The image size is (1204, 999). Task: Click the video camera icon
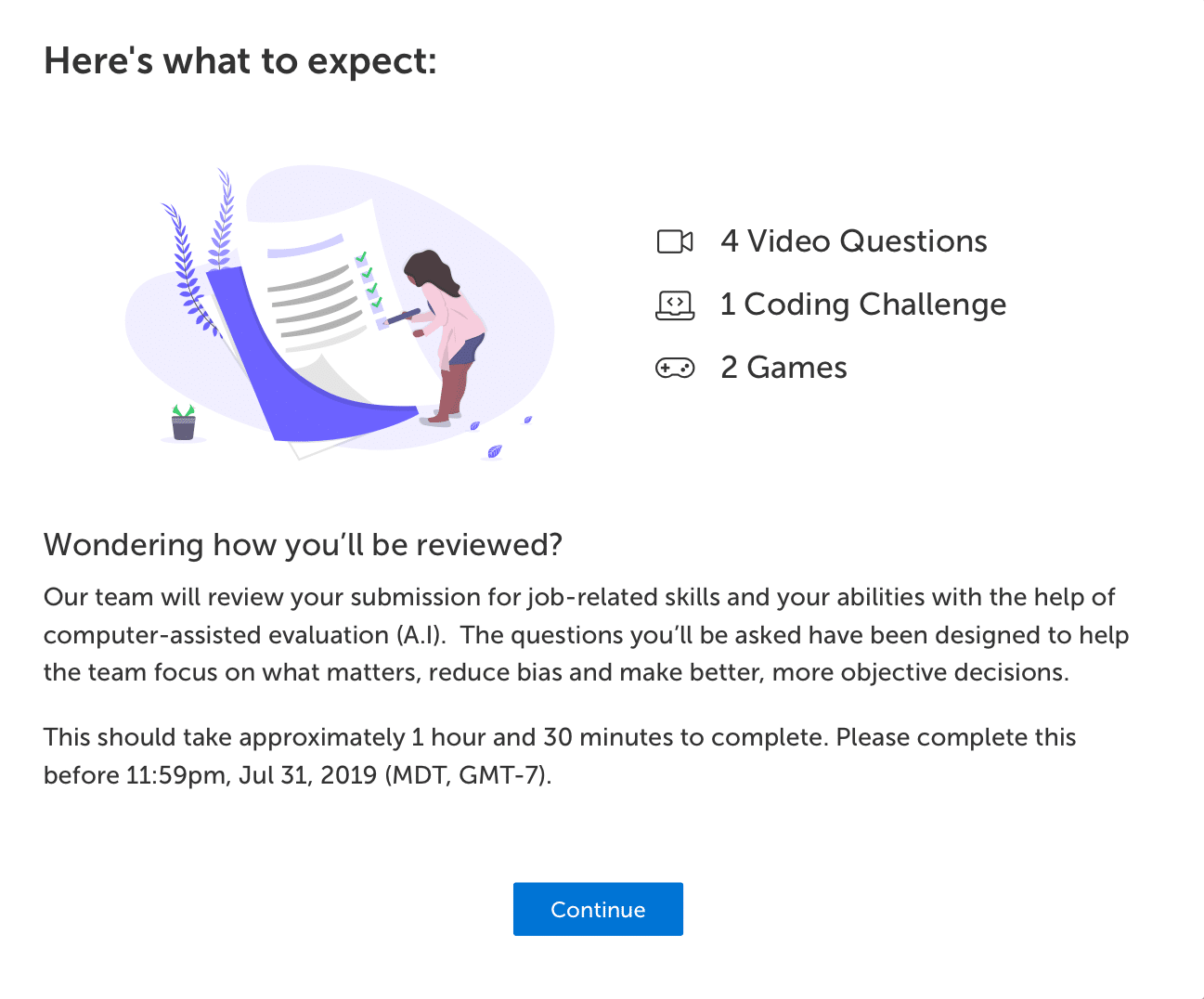coord(677,241)
